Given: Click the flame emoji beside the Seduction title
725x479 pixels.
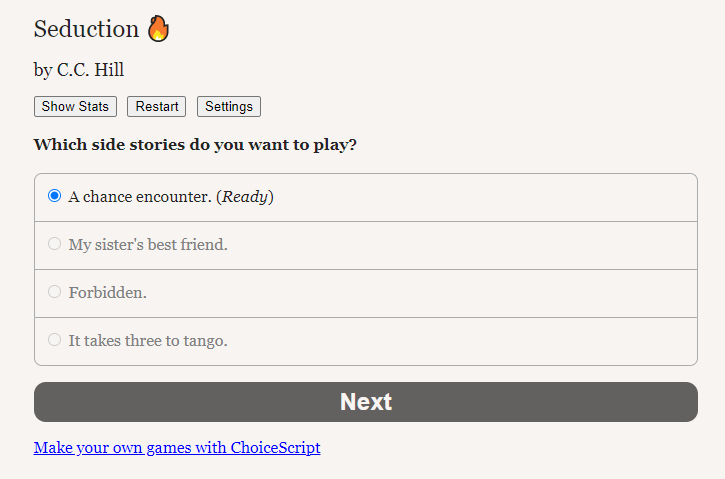Looking at the screenshot, I should click(158, 29).
